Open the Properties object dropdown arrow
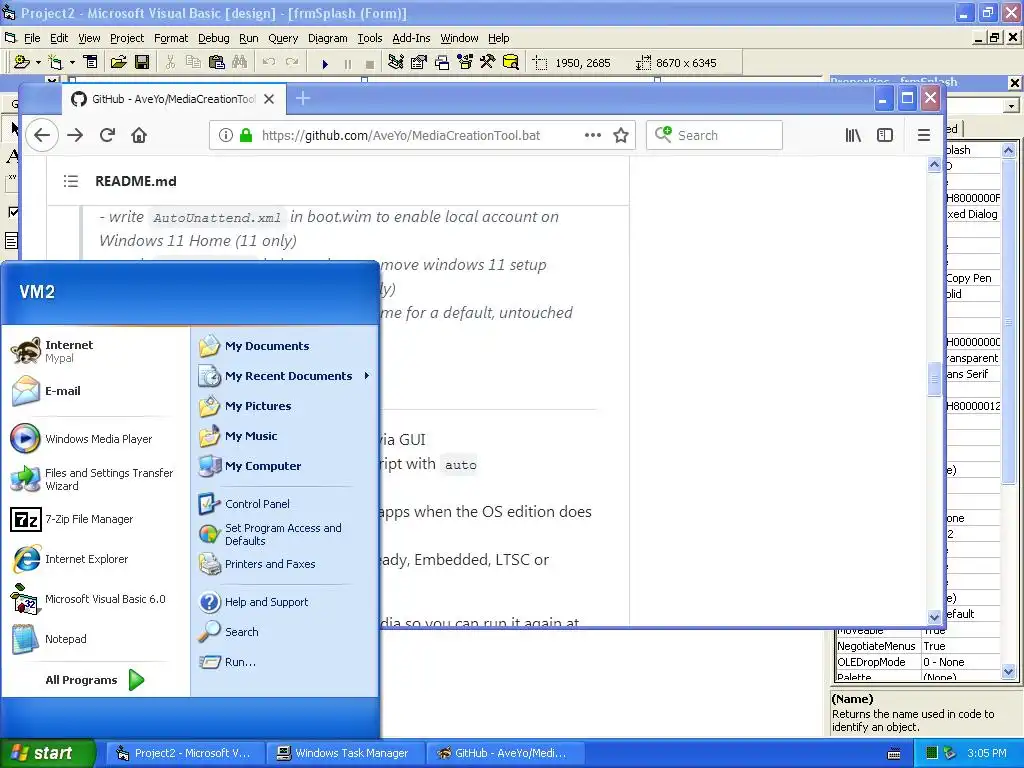Viewport: 1024px width, 768px height. tap(1012, 106)
